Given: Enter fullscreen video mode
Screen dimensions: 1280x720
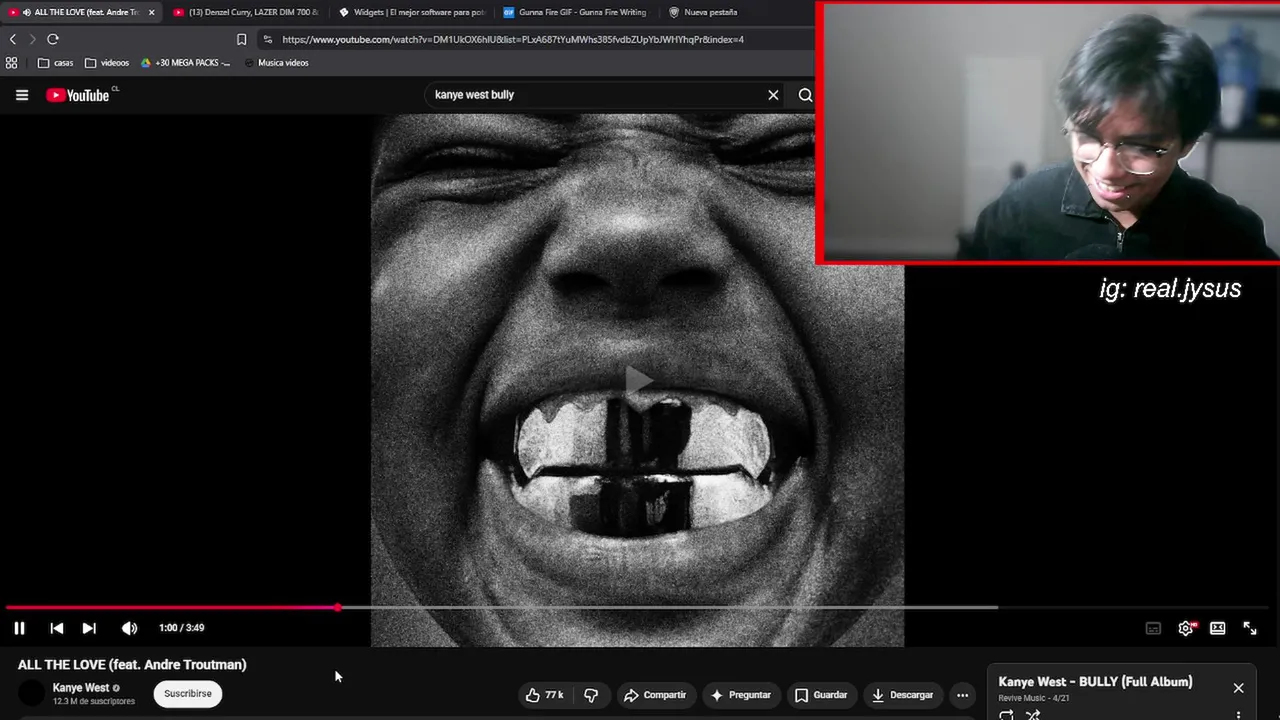Looking at the screenshot, I should pyautogui.click(x=1250, y=628).
